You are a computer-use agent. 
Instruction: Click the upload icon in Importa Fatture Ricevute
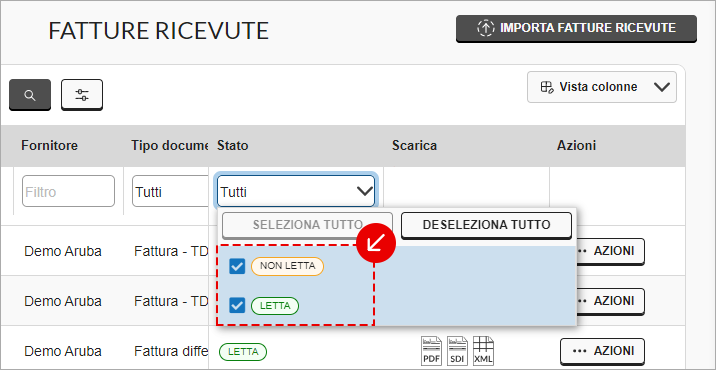click(486, 28)
